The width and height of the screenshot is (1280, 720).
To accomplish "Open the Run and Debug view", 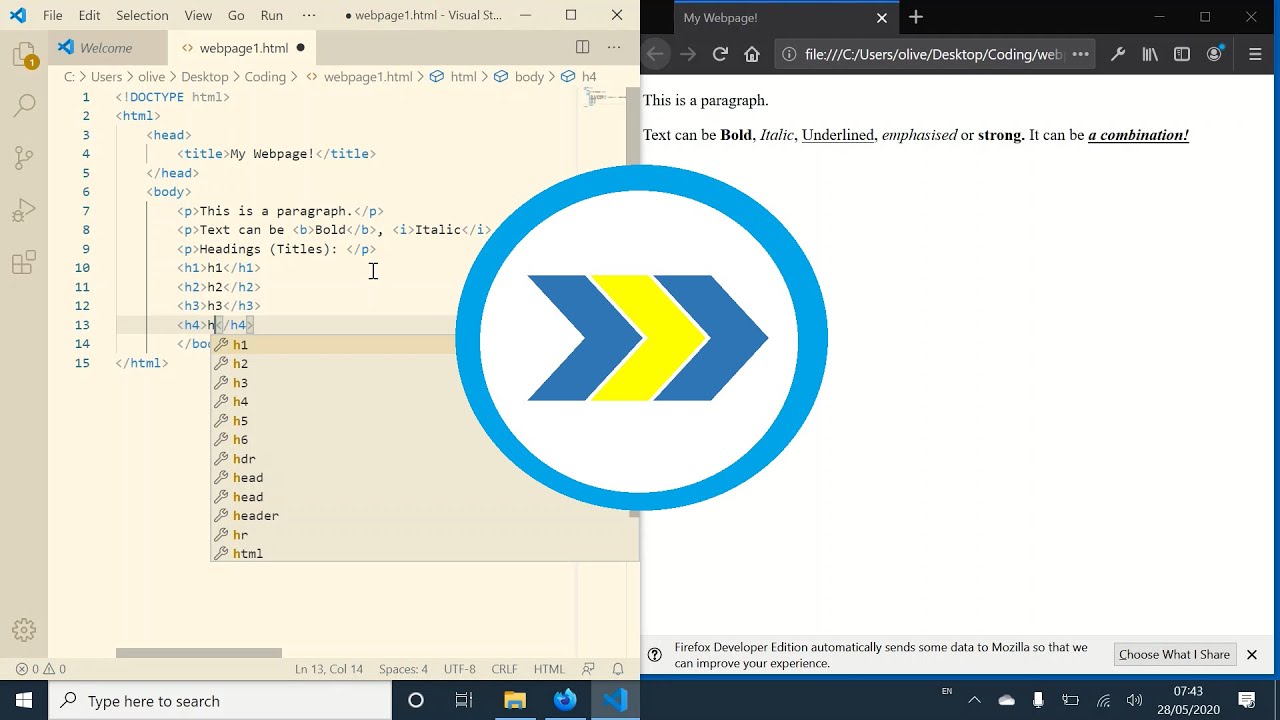I will (x=24, y=210).
